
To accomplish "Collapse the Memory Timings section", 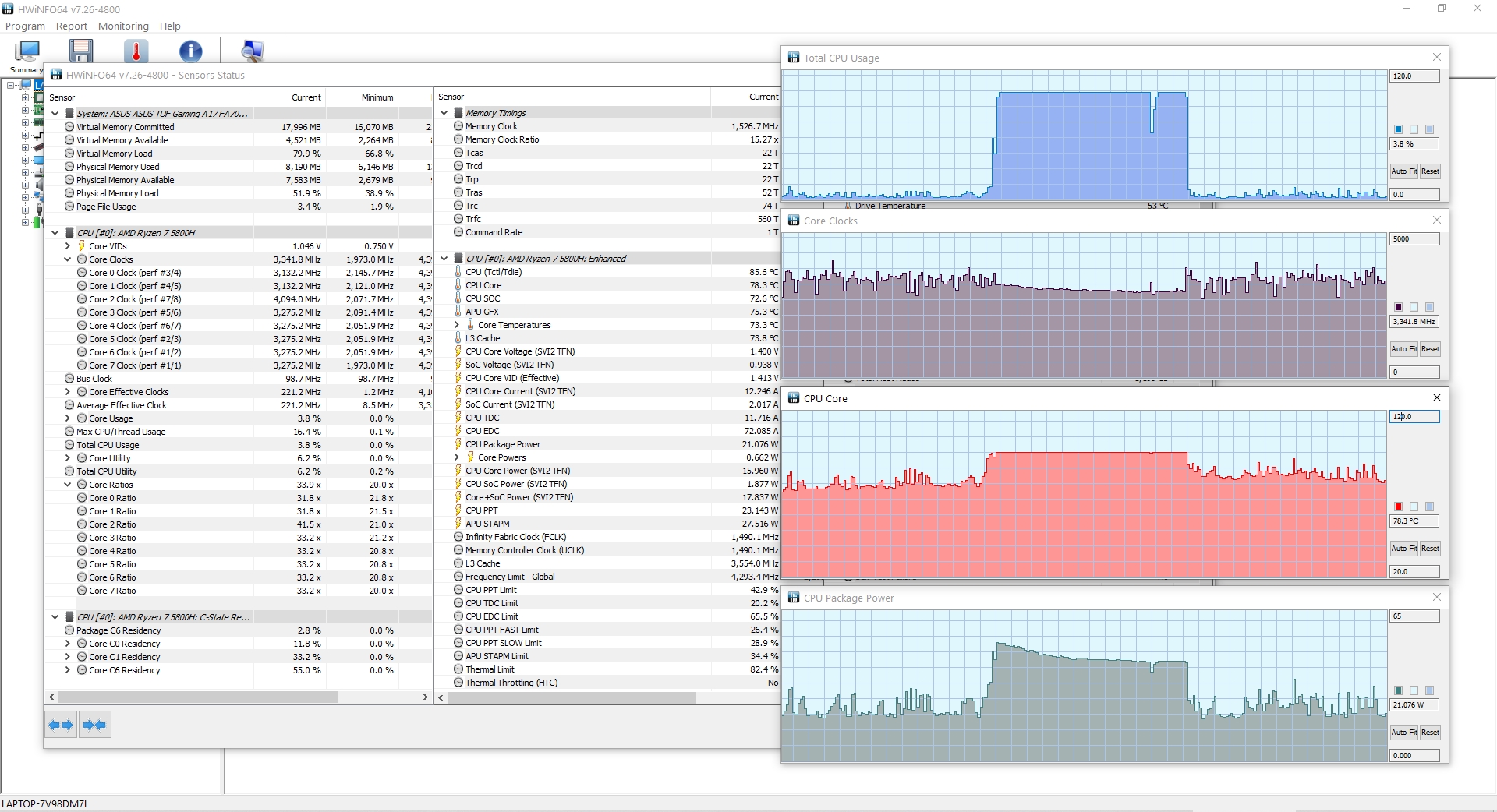I will [x=444, y=112].
